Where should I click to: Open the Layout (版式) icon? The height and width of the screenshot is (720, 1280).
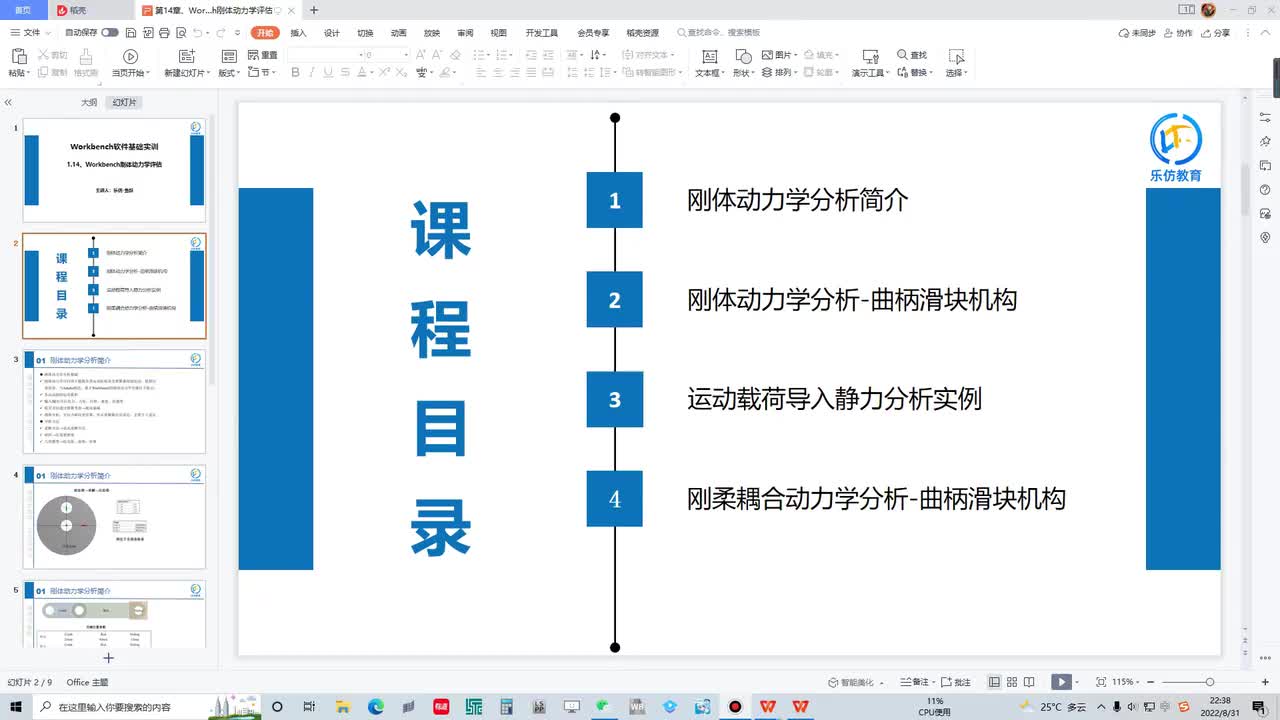point(229,56)
